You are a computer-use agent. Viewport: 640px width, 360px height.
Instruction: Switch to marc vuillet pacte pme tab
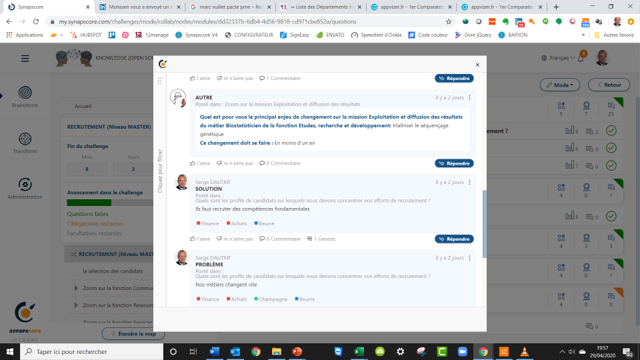click(x=230, y=7)
